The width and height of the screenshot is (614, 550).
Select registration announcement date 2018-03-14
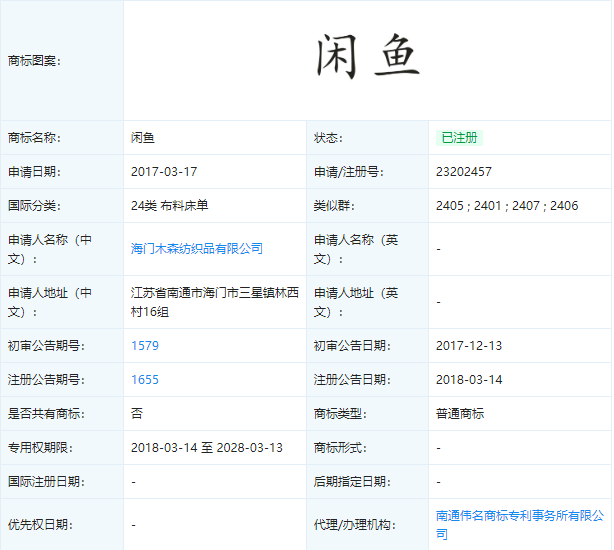[x=469, y=380]
